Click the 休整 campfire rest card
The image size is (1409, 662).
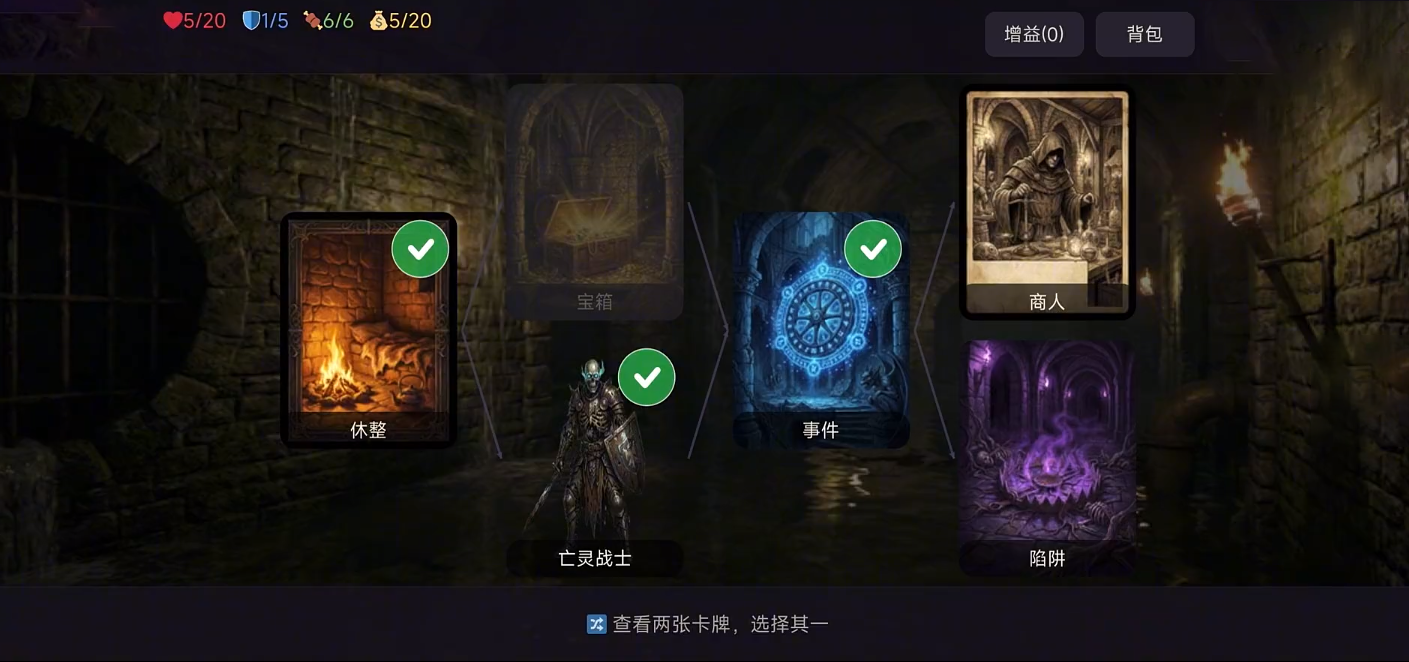point(369,330)
